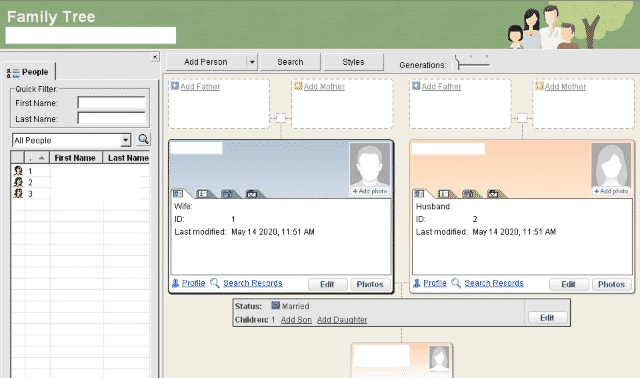
Task: Expand the All People filter dropdown
Action: 126,140
